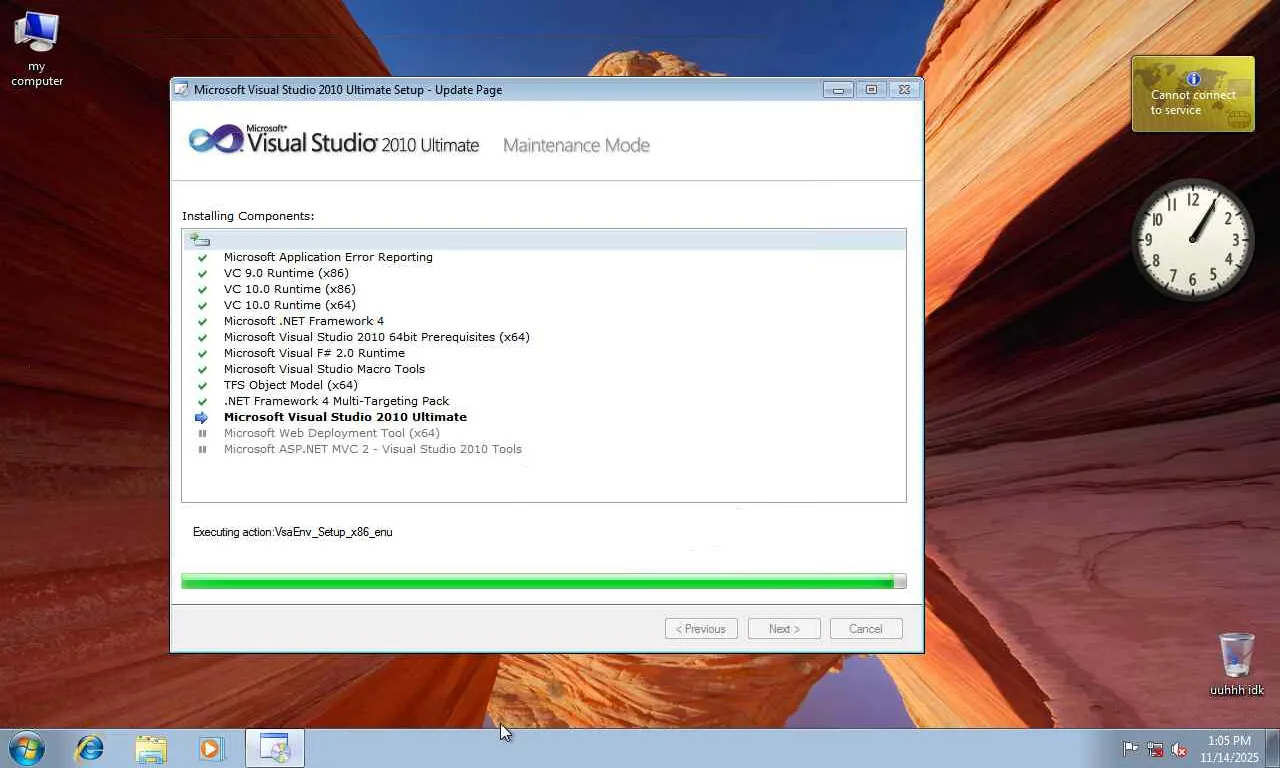Open the Start menu
This screenshot has width=1280, height=768.
click(x=26, y=748)
